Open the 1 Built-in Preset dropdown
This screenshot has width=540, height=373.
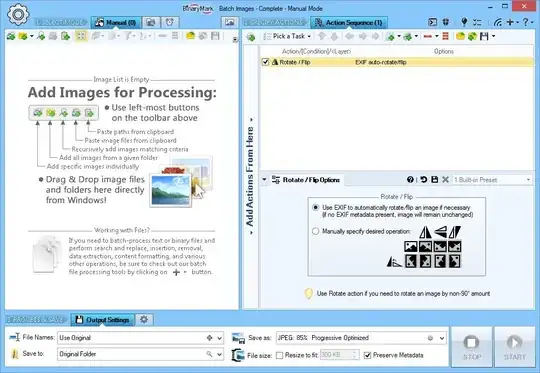pyautogui.click(x=492, y=180)
